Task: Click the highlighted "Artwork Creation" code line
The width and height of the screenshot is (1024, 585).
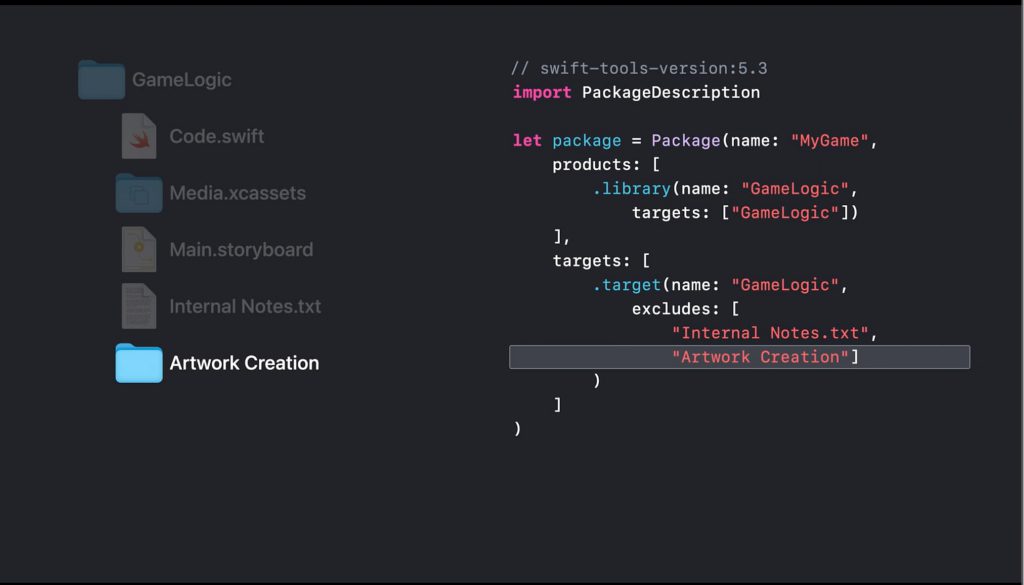Action: [739, 357]
